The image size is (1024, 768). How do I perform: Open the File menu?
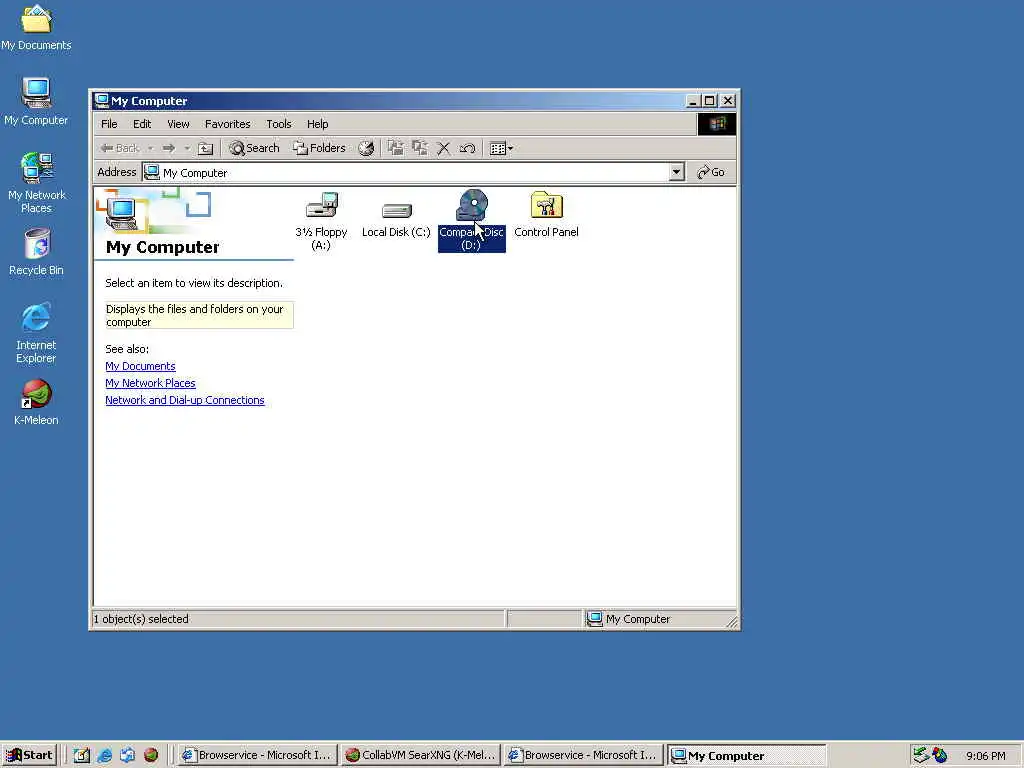(x=109, y=124)
